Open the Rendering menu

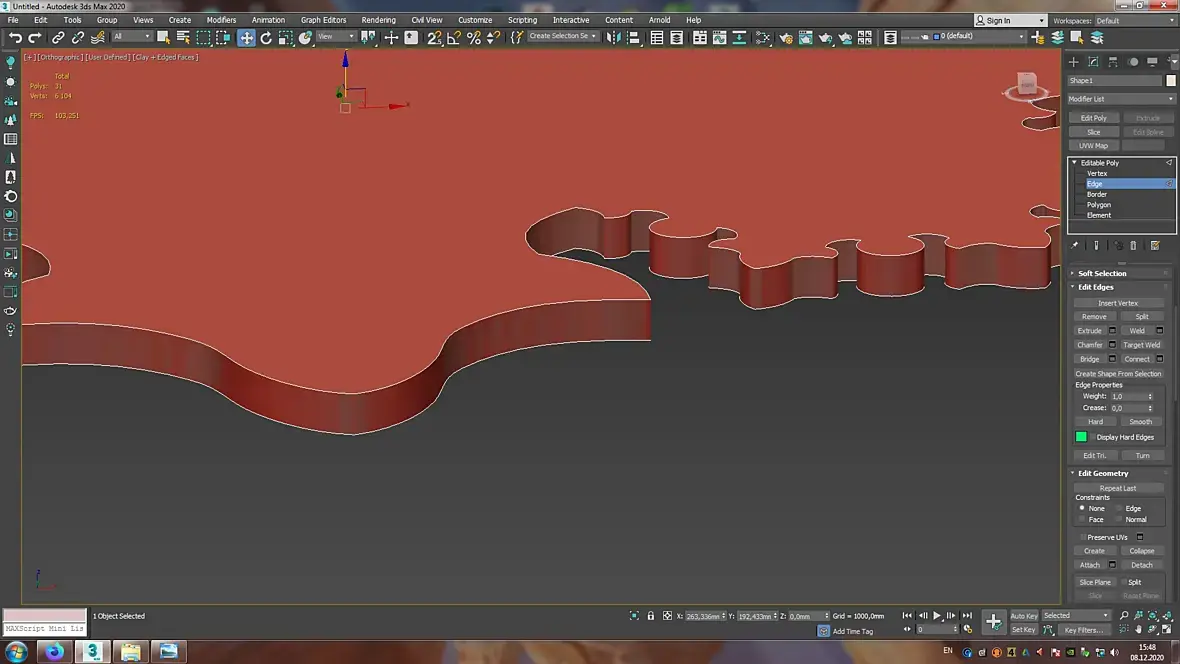(x=378, y=20)
